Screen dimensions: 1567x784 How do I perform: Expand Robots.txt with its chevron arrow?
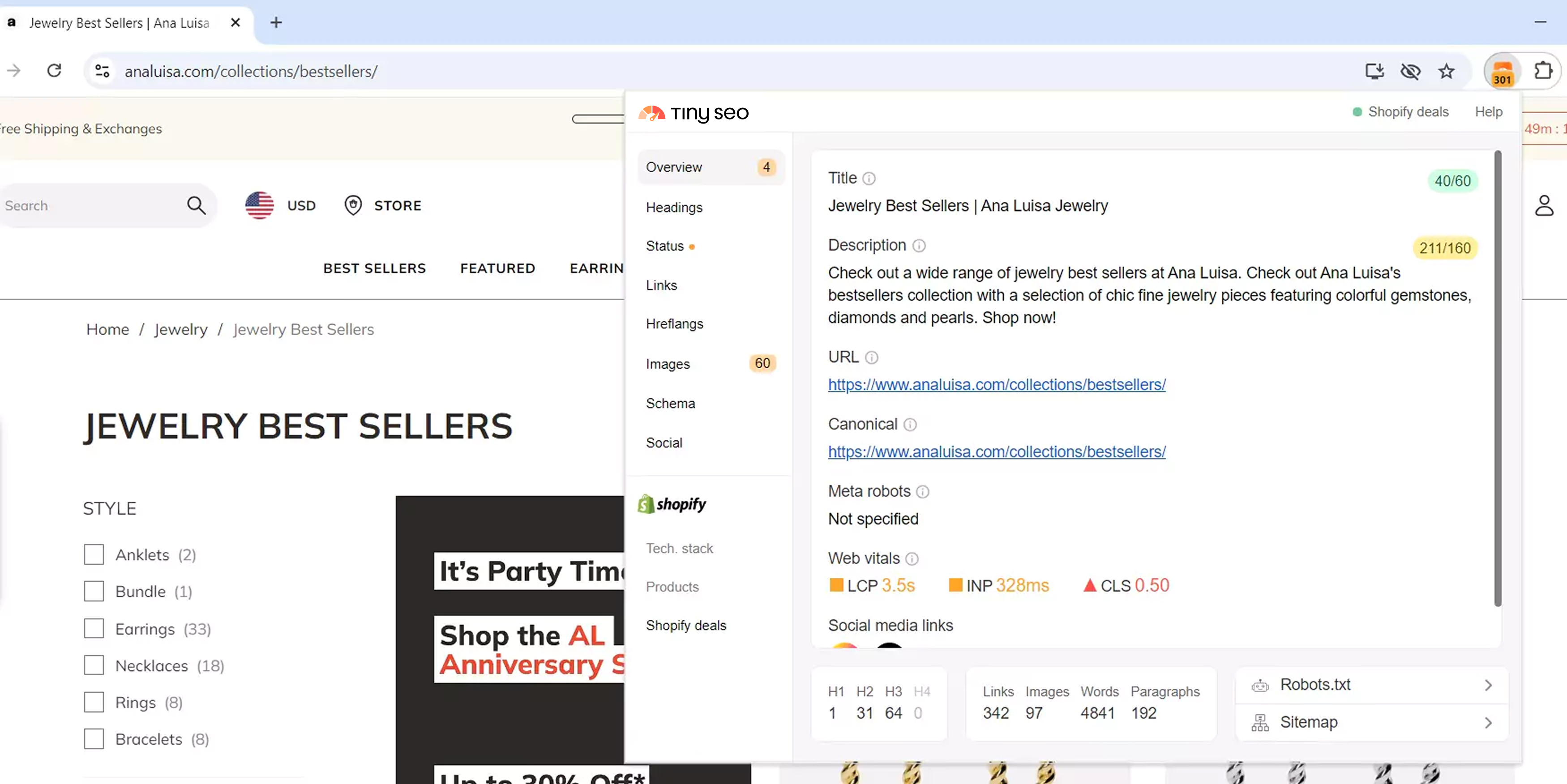point(1488,686)
